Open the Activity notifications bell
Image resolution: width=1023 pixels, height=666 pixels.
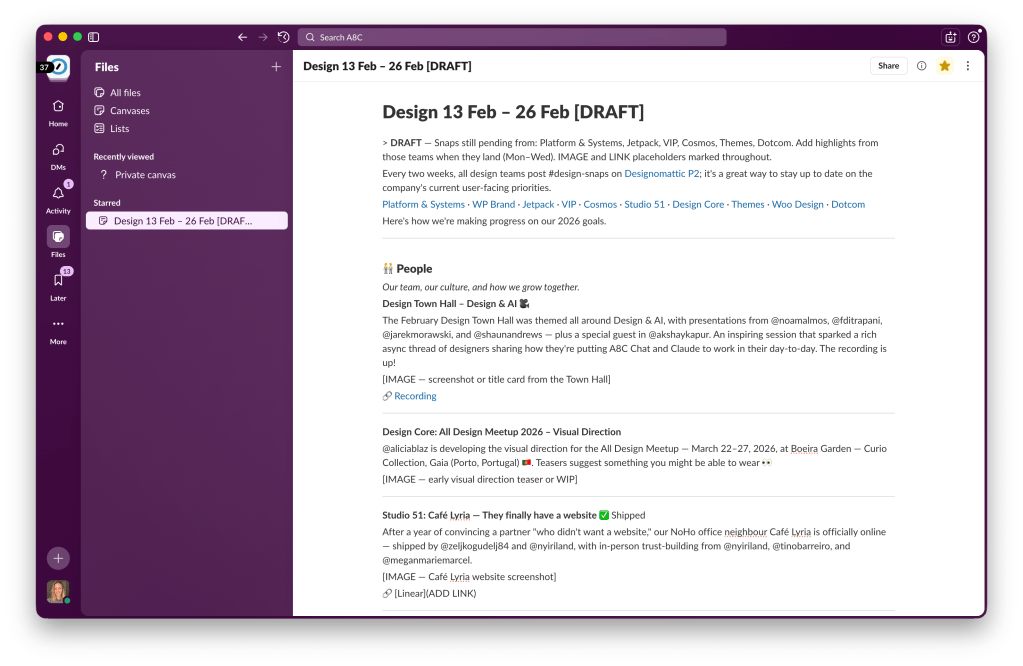[x=58, y=197]
